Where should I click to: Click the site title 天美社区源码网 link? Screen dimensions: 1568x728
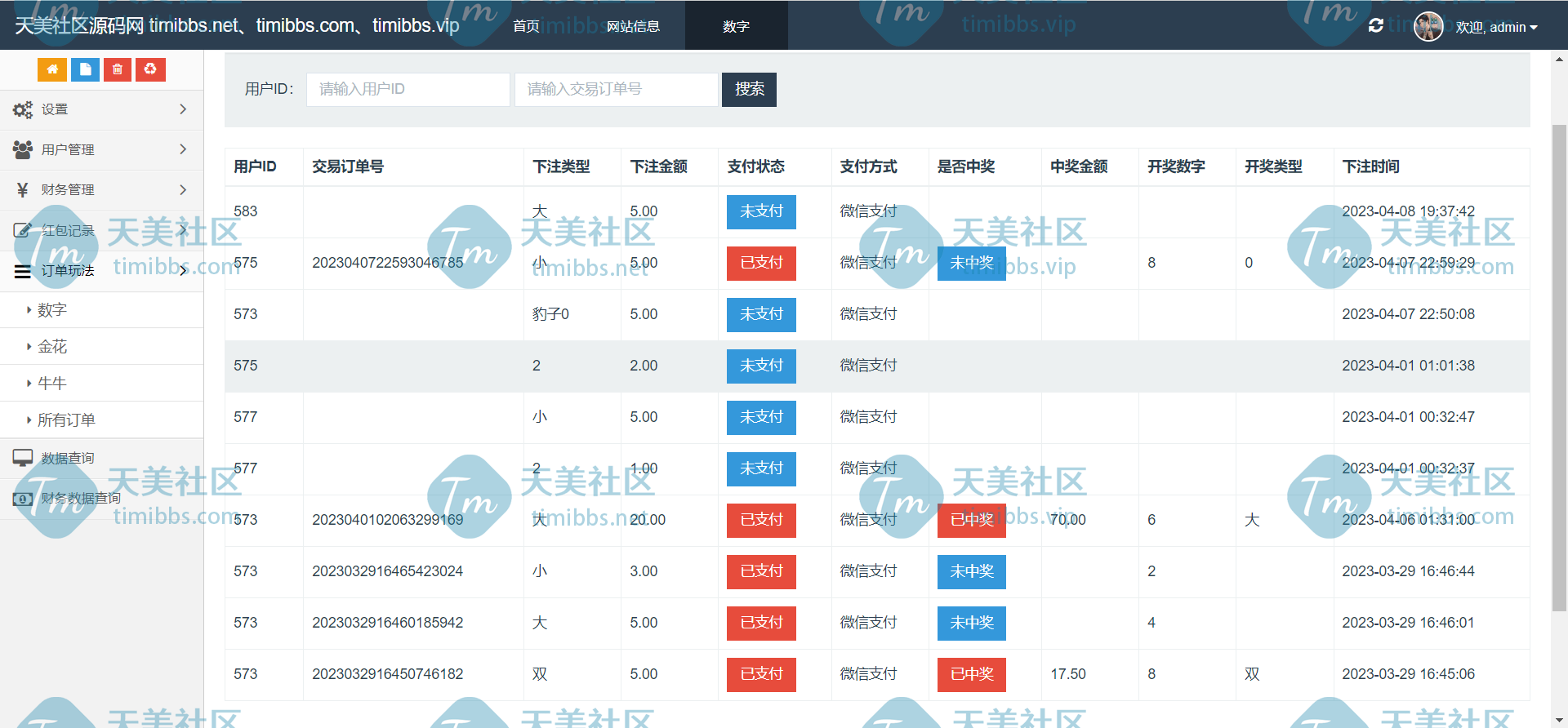[x=237, y=25]
